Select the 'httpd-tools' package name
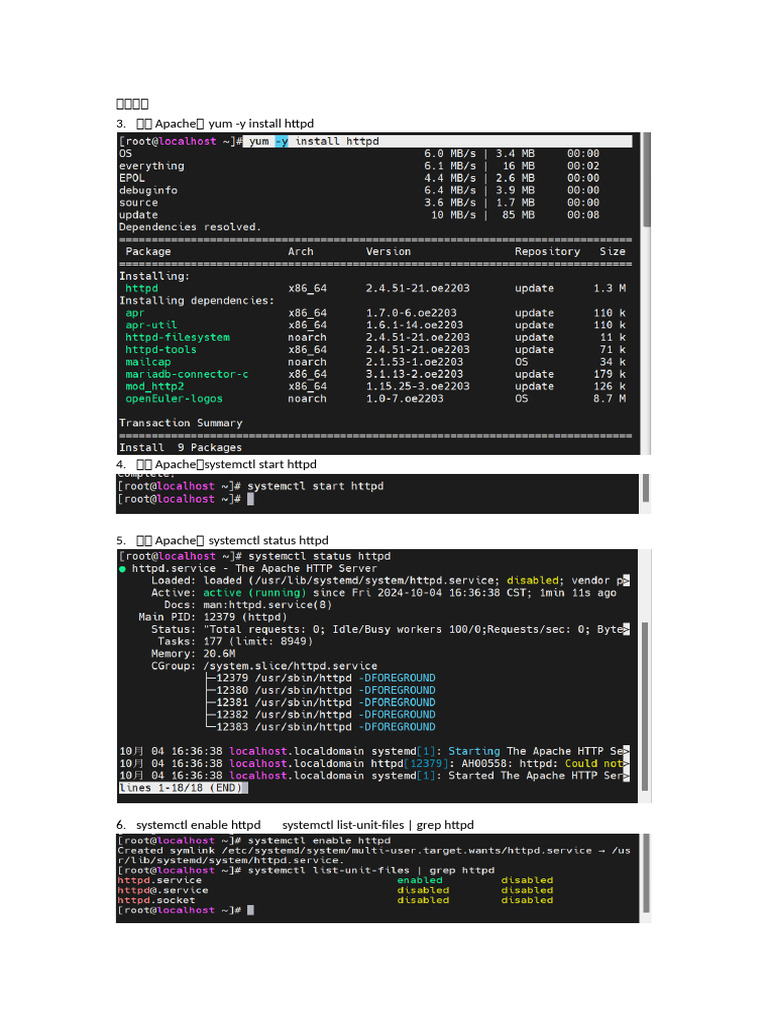Image resolution: width=768 pixels, height=1024 pixels. pyautogui.click(x=161, y=349)
